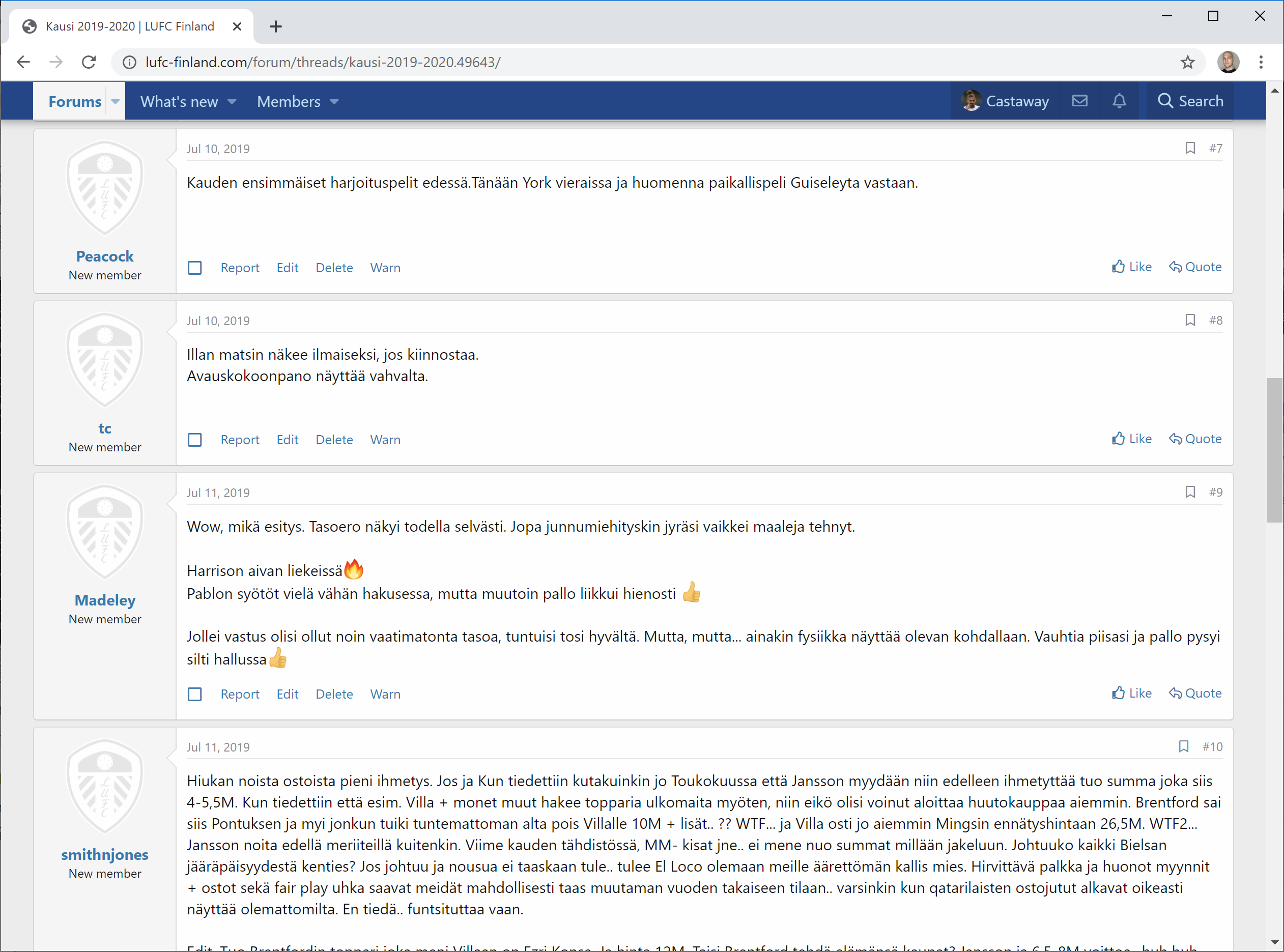Close the Kausi 2019-2020 tab
Screen dimensions: 1284x952
(237, 26)
